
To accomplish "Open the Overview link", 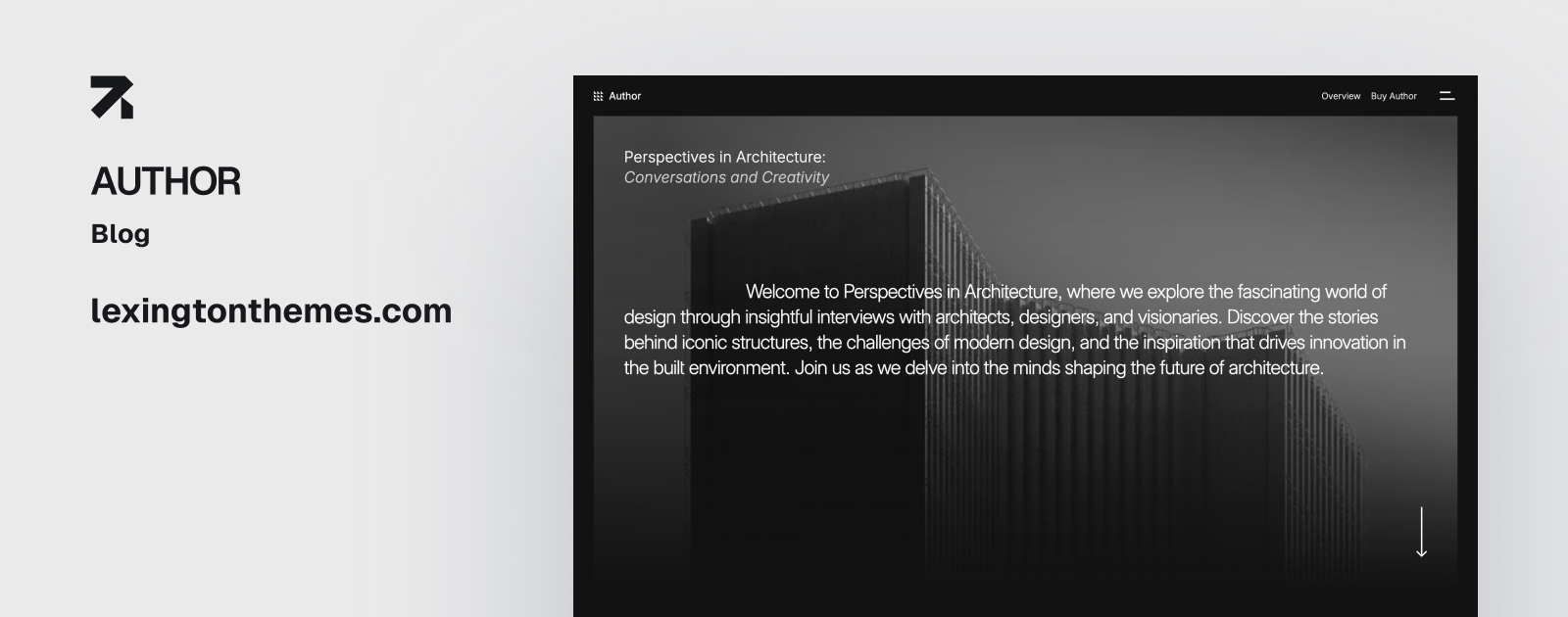I will click(1341, 96).
